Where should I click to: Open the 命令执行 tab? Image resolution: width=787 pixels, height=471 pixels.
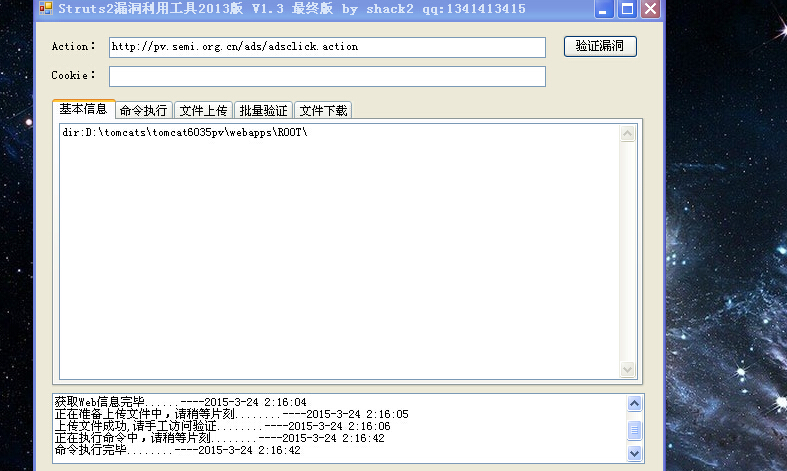tap(144, 110)
